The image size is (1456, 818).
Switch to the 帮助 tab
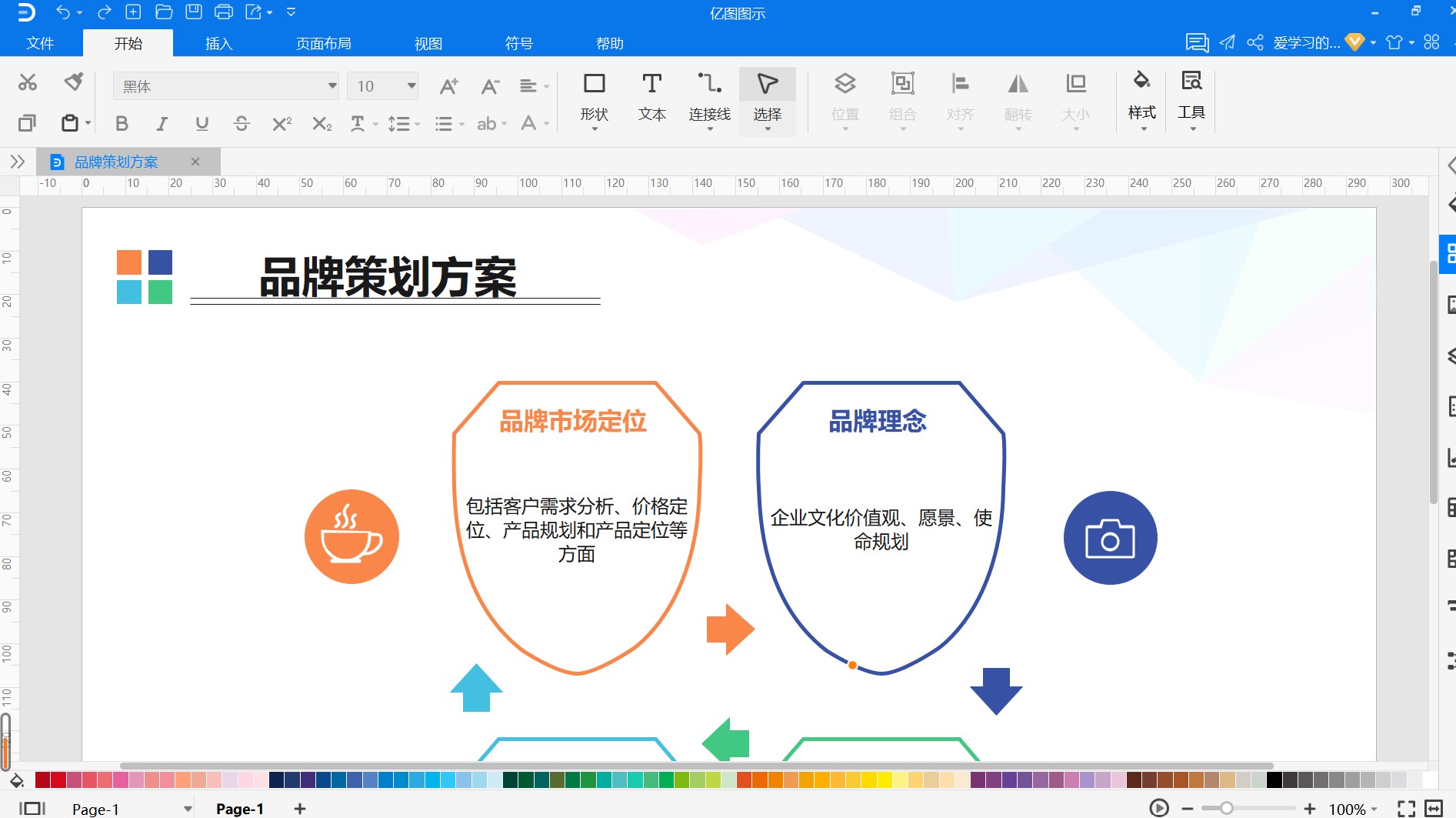tap(610, 44)
